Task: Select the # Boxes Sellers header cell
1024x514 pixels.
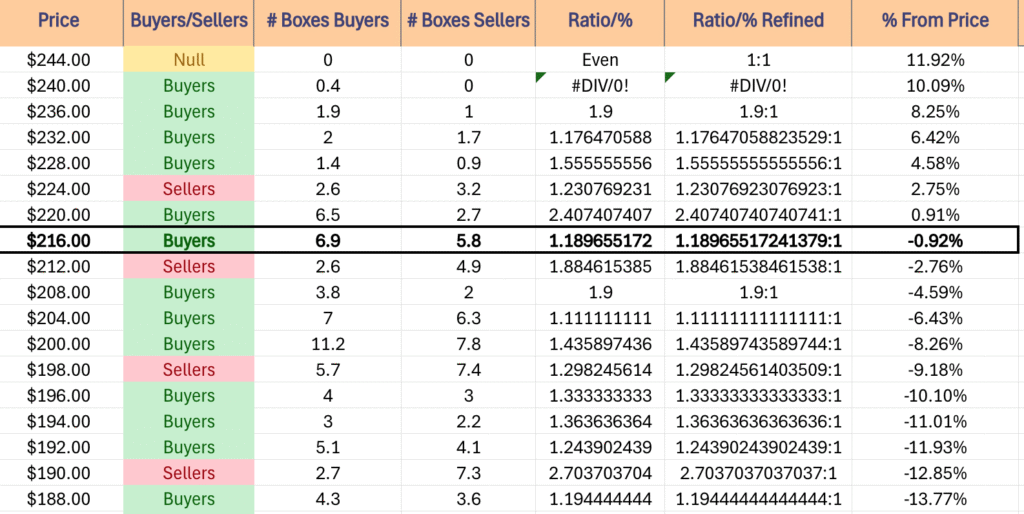Action: click(468, 22)
